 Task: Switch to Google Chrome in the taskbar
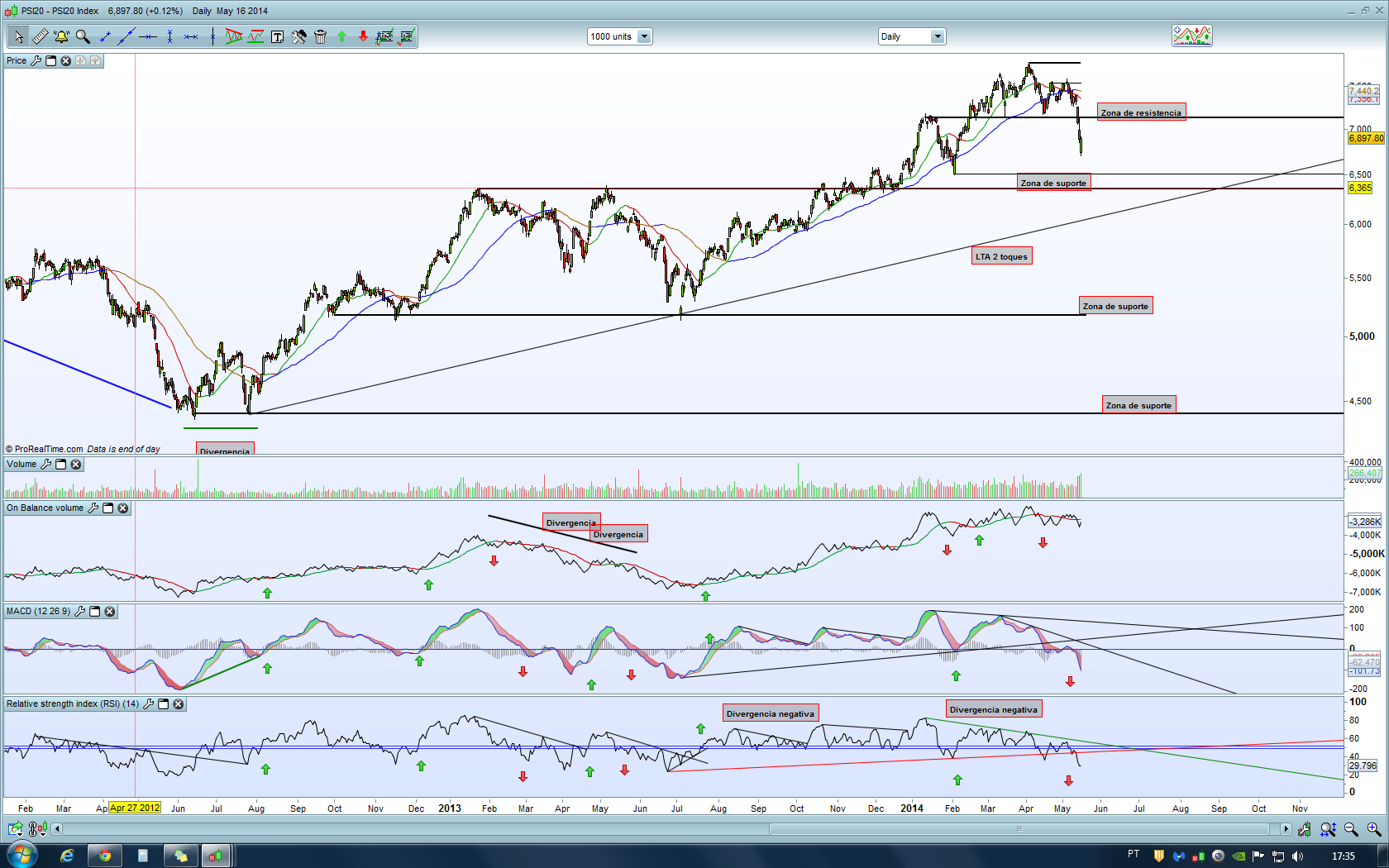(x=105, y=856)
